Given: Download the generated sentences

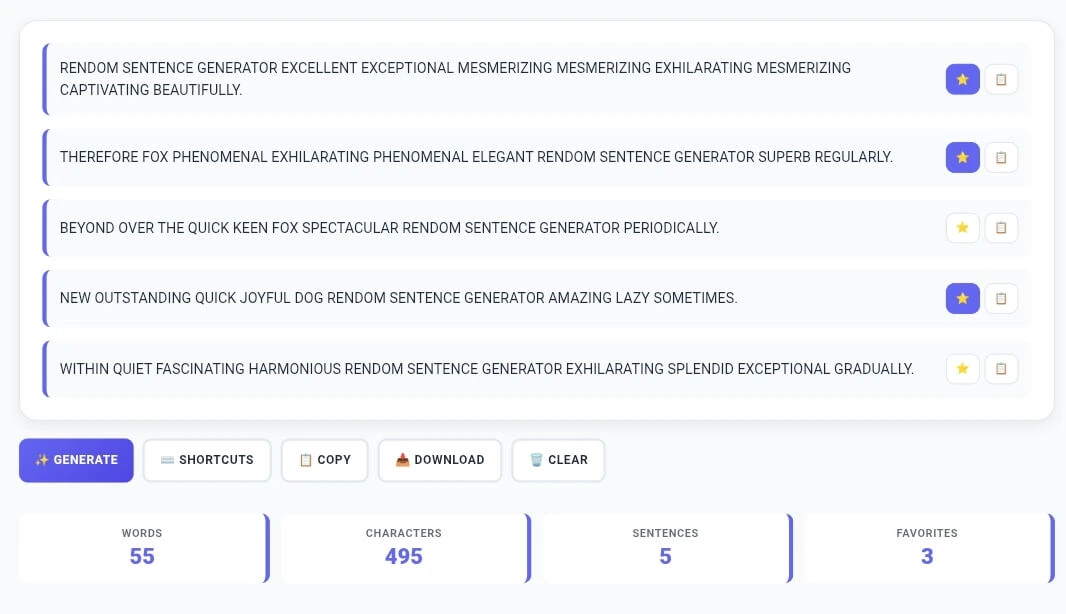Looking at the screenshot, I should point(439,460).
